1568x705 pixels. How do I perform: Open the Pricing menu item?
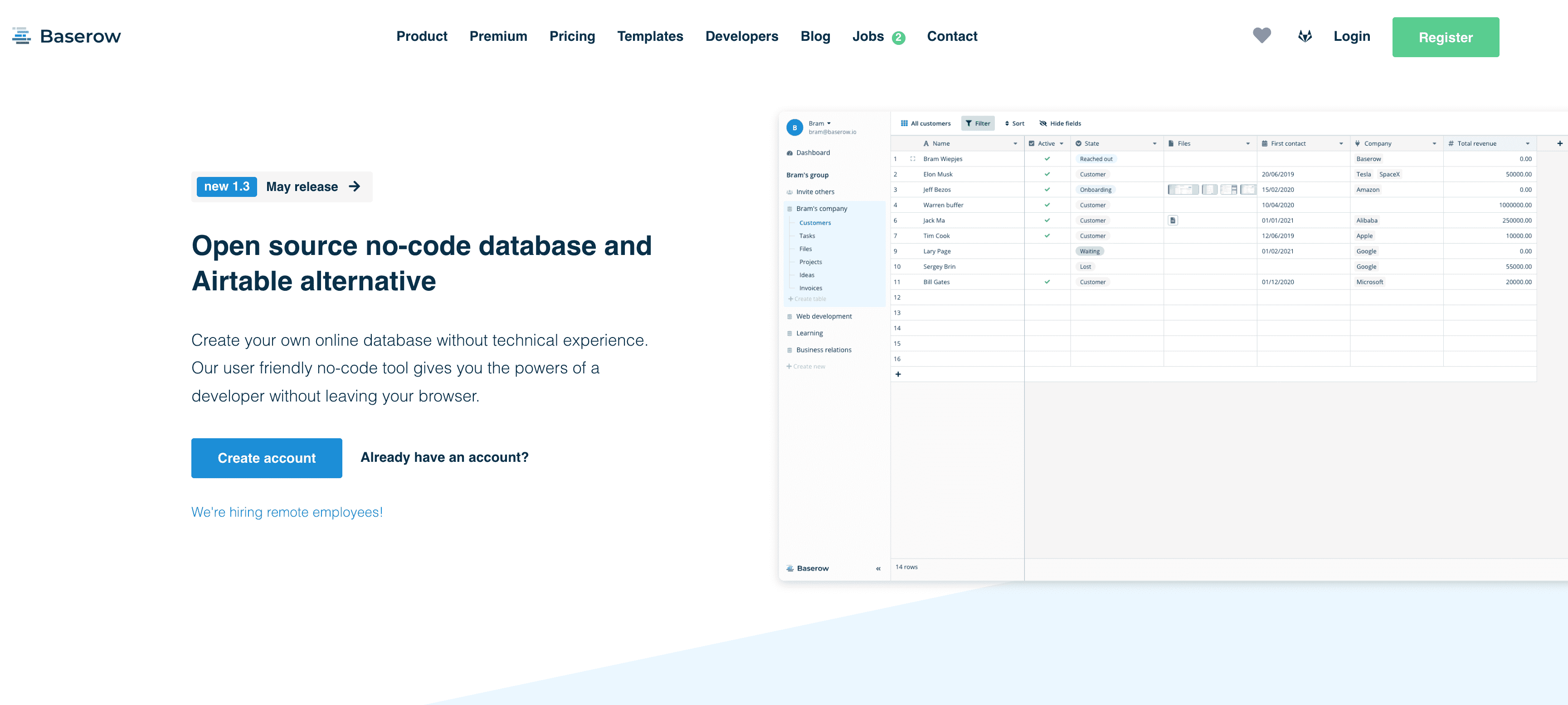point(572,36)
